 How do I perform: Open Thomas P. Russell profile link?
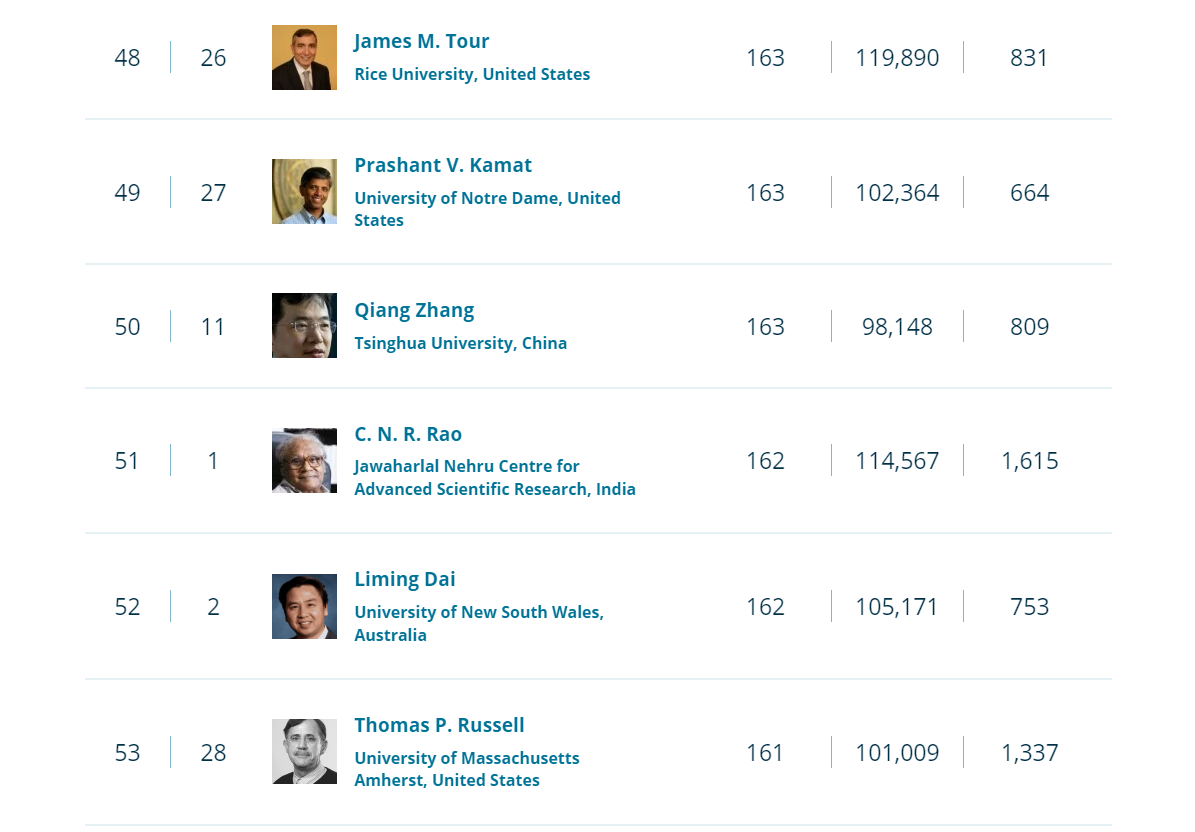pyautogui.click(x=439, y=725)
